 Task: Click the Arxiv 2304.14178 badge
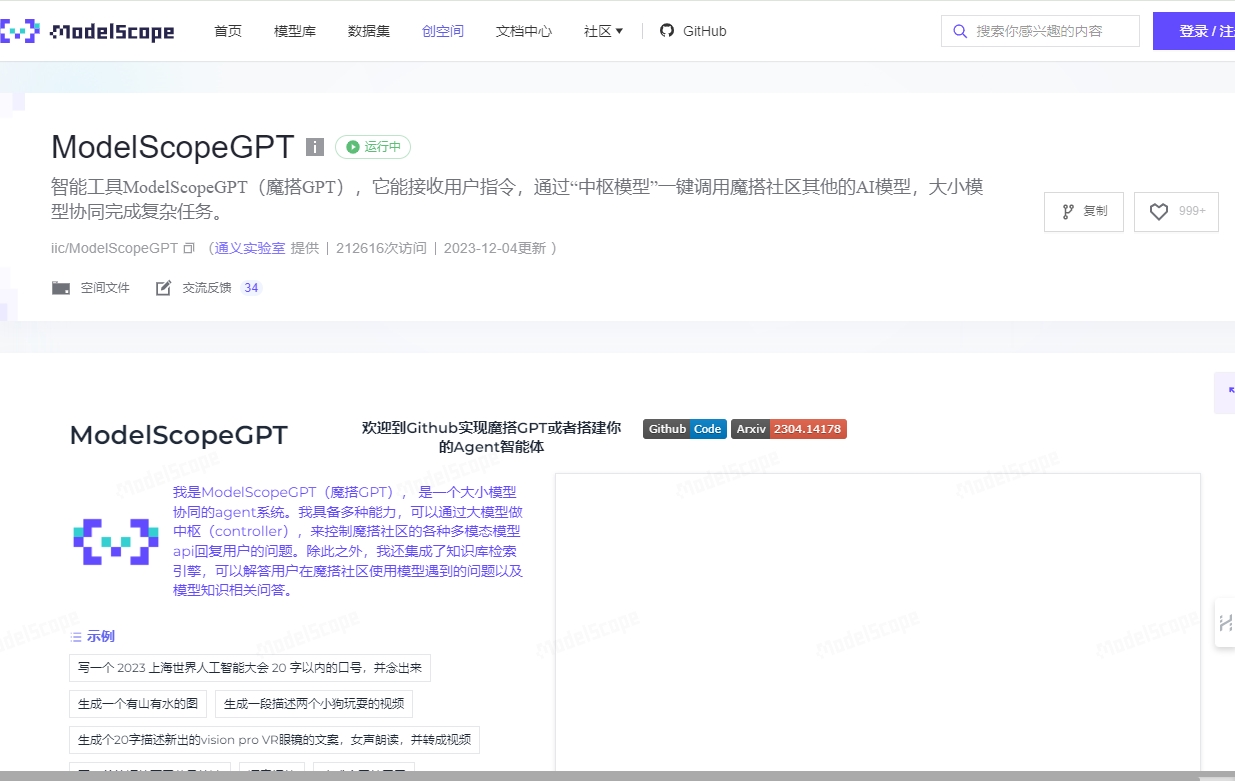click(789, 429)
